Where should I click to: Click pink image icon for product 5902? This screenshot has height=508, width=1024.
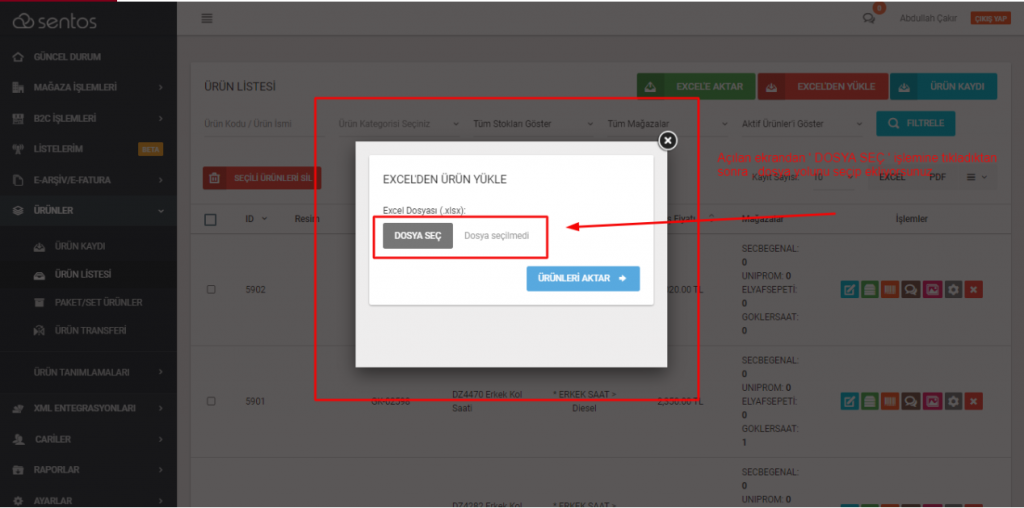932,290
